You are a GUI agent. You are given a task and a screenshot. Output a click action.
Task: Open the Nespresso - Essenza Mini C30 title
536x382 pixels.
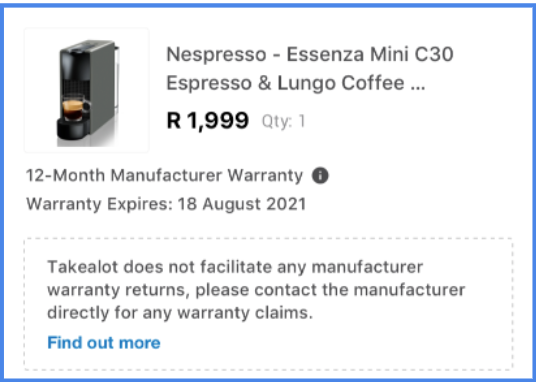(310, 54)
